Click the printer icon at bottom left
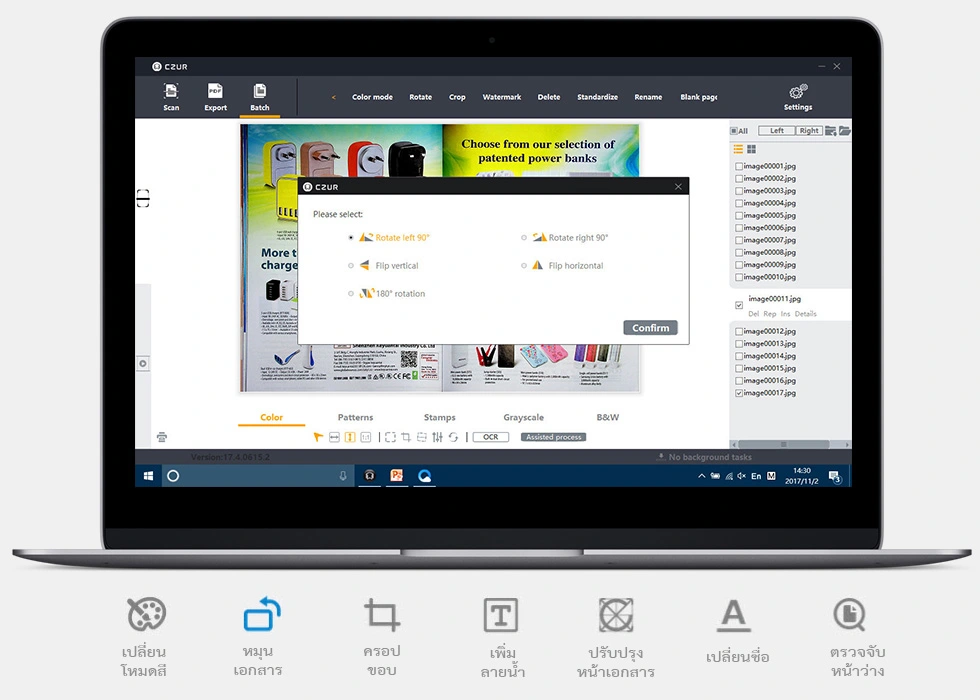This screenshot has width=980, height=700. point(162,437)
